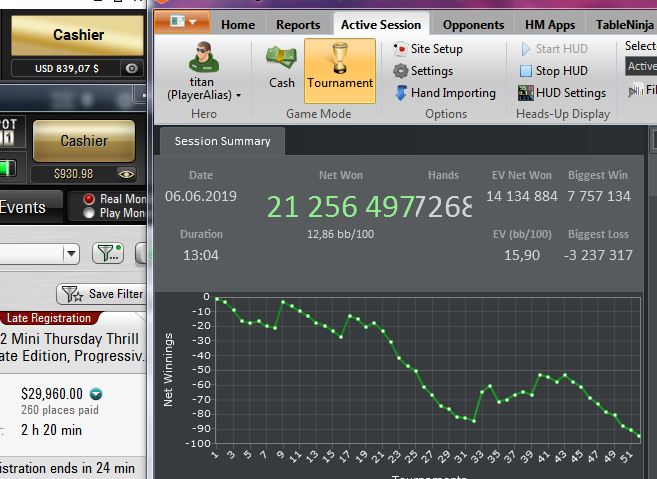Image resolution: width=657 pixels, height=479 pixels.
Task: Switch to the Home ribbon tab
Action: 238,25
